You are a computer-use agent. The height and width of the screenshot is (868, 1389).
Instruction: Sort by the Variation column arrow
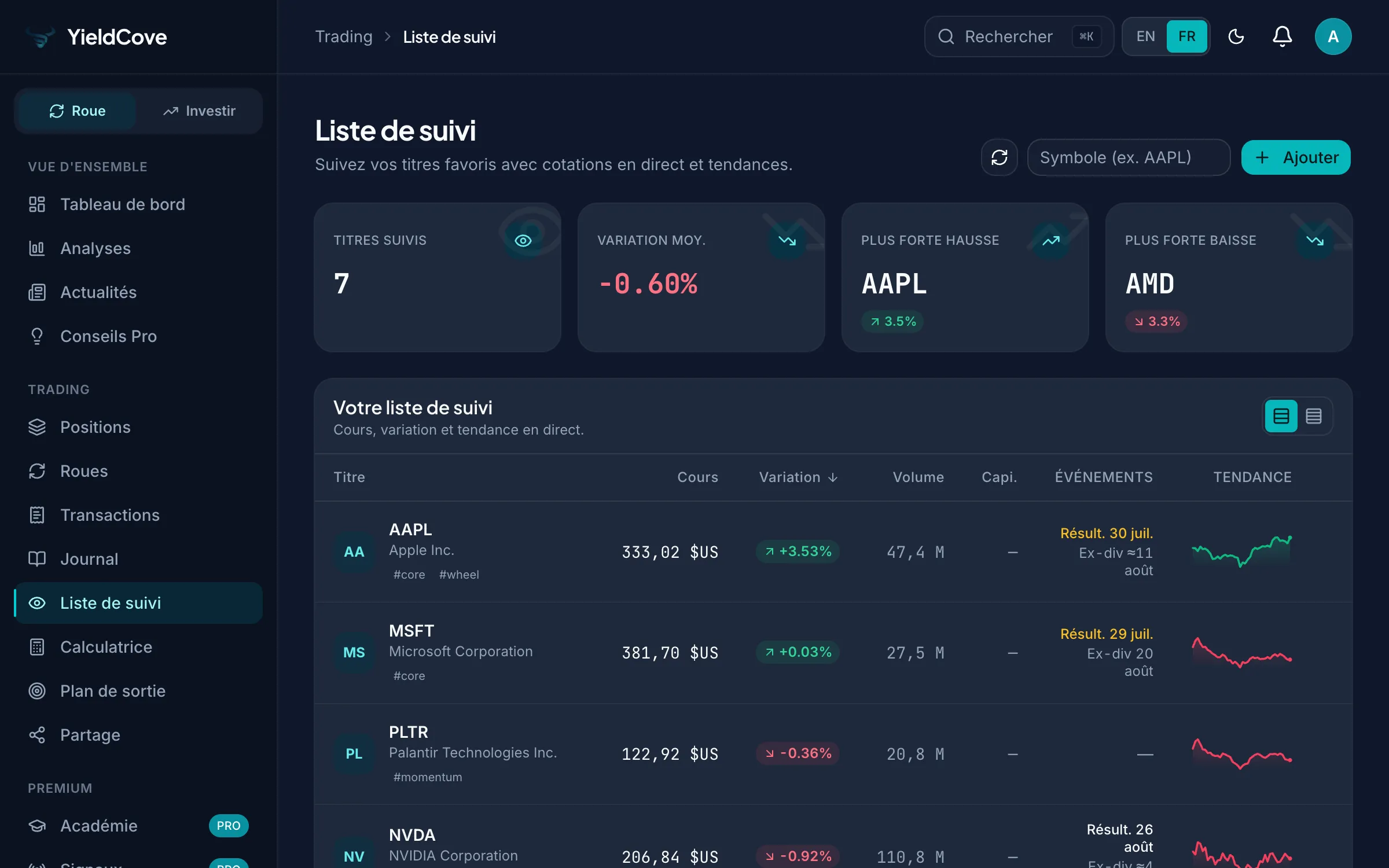pyautogui.click(x=833, y=477)
